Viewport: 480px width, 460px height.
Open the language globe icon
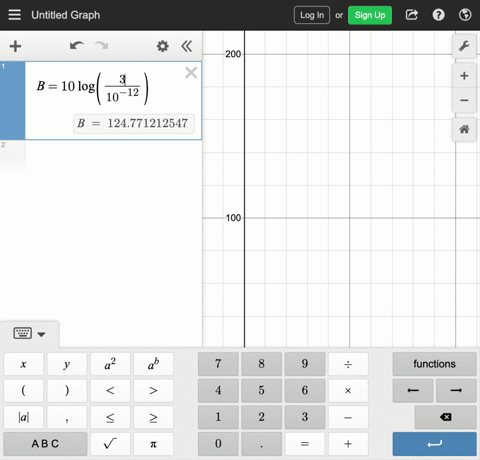click(465, 15)
